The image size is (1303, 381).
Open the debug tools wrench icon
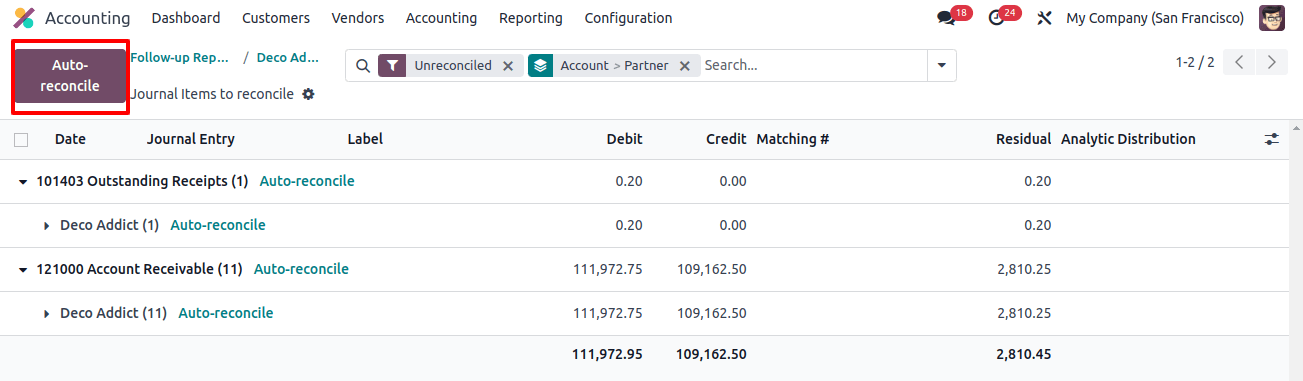click(1045, 18)
